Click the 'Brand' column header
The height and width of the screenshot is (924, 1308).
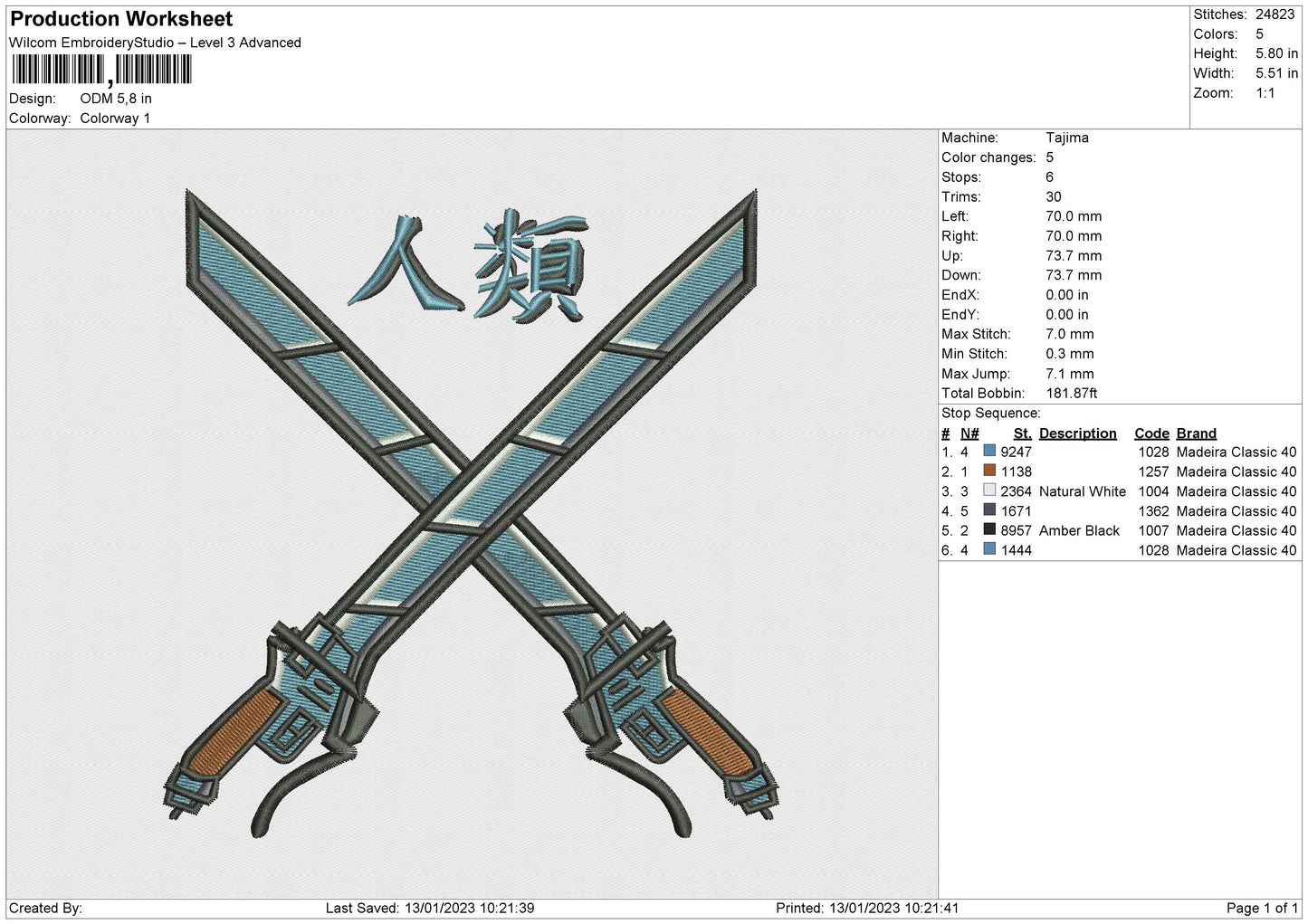click(x=1197, y=433)
